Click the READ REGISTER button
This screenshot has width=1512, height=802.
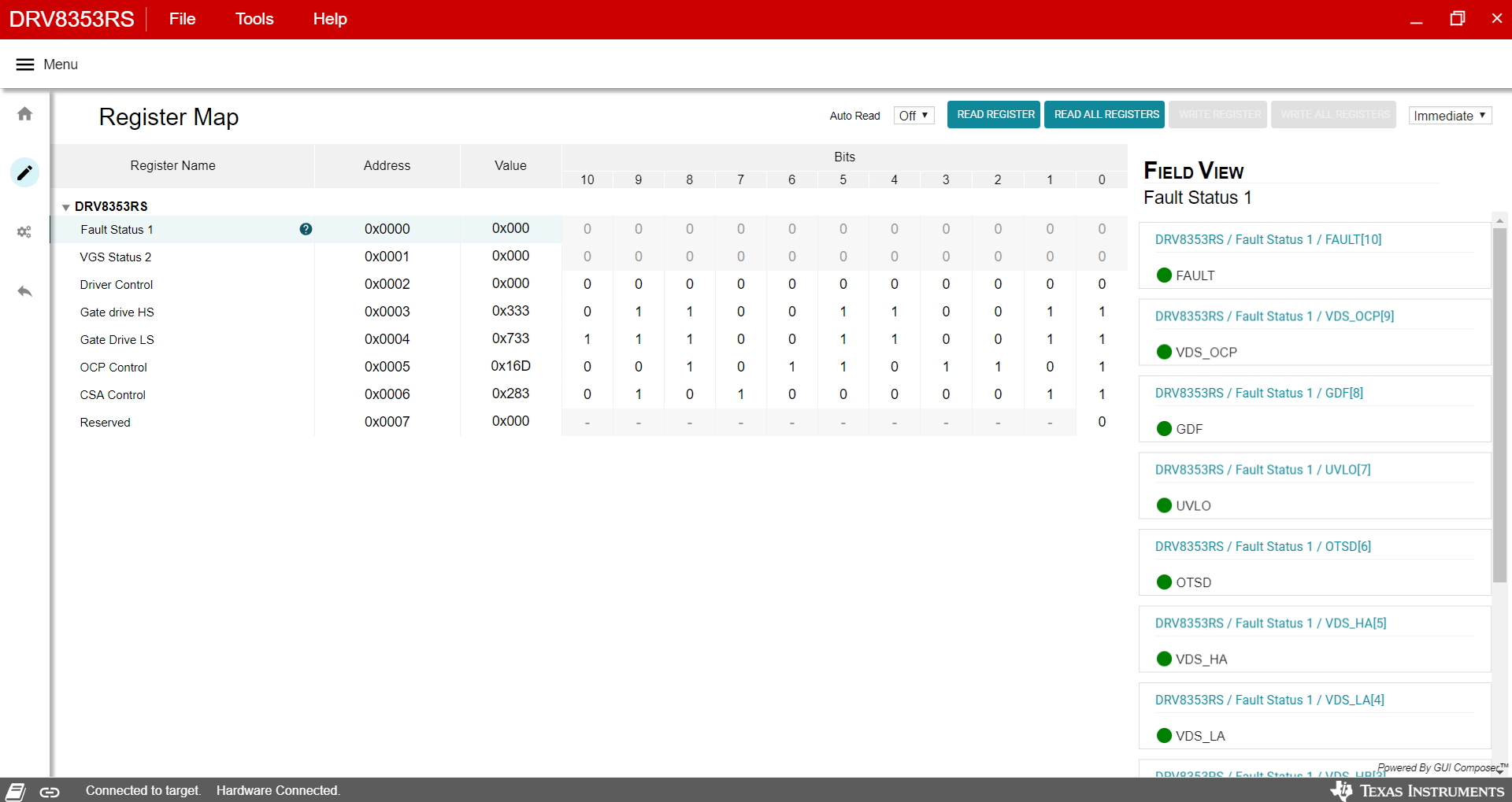[994, 115]
